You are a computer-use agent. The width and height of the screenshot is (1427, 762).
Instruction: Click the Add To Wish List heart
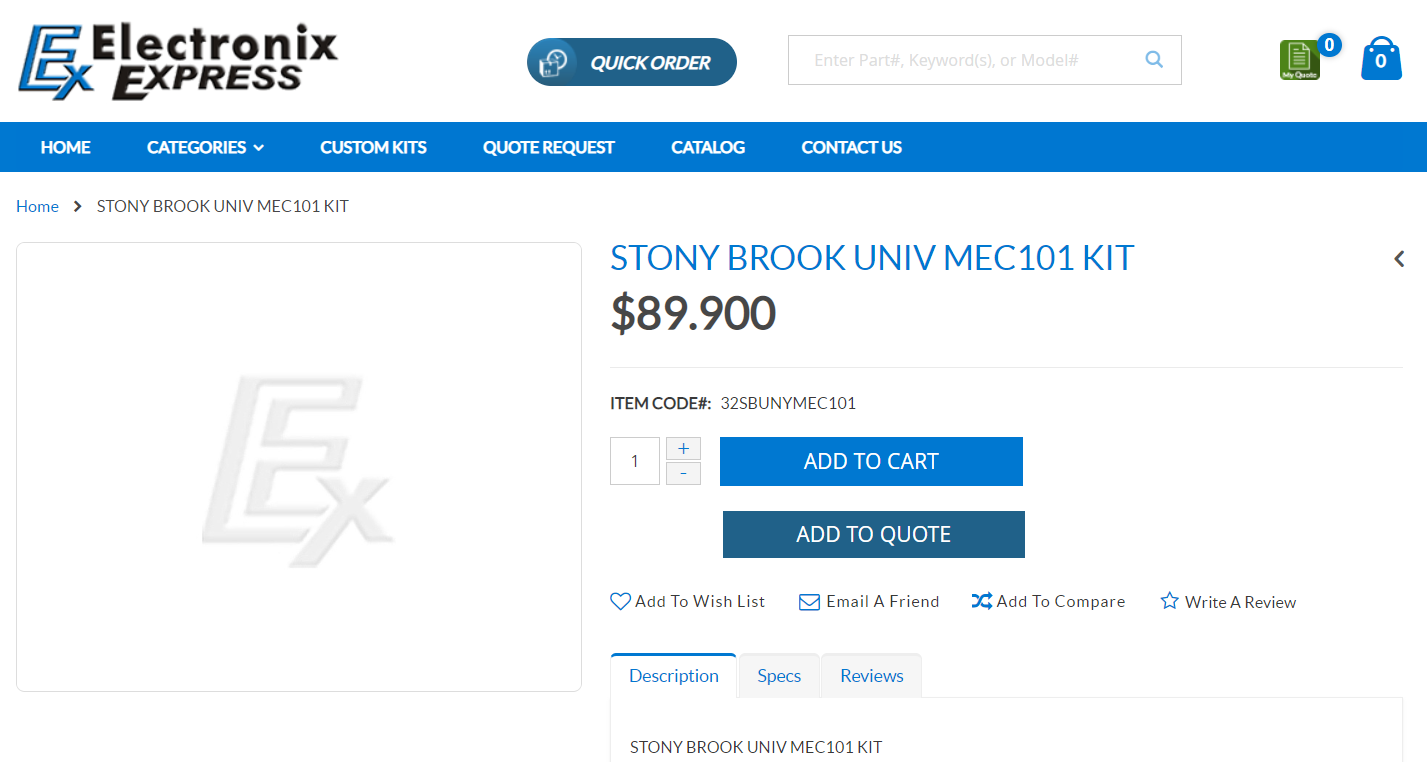tap(621, 602)
